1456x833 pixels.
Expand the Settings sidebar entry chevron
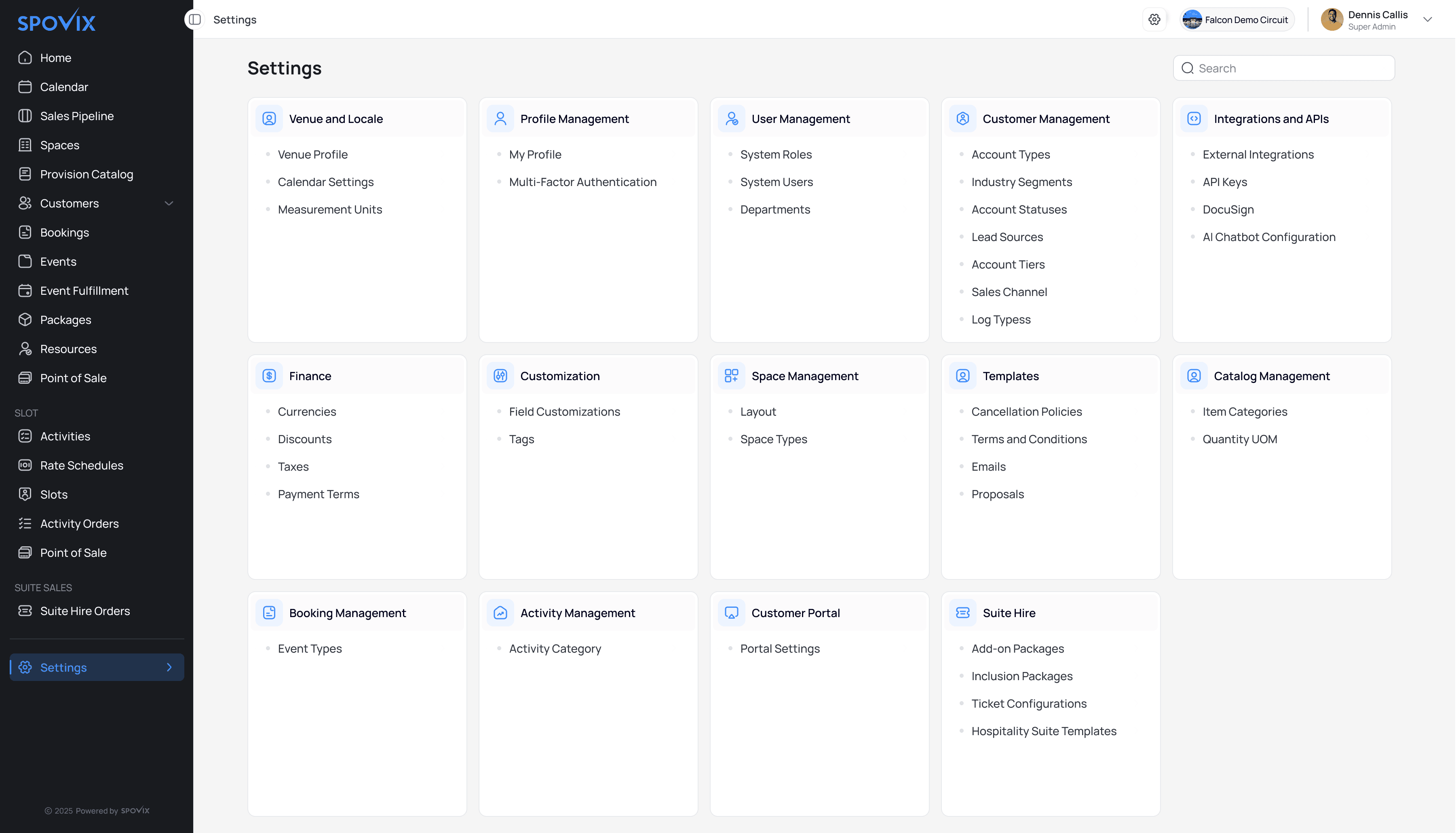coord(169,667)
